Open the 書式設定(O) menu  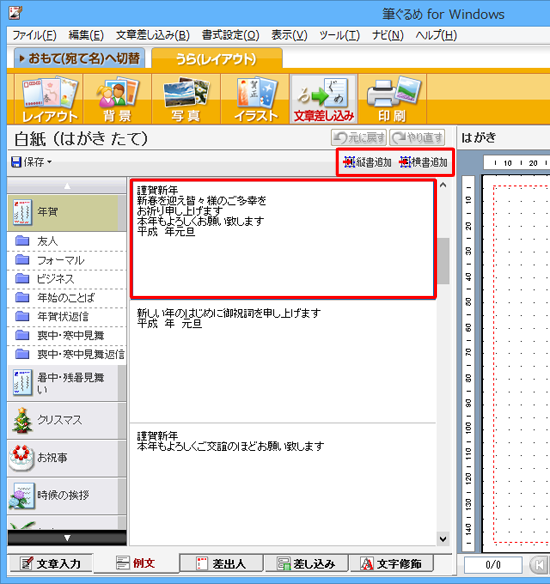pyautogui.click(x=231, y=35)
